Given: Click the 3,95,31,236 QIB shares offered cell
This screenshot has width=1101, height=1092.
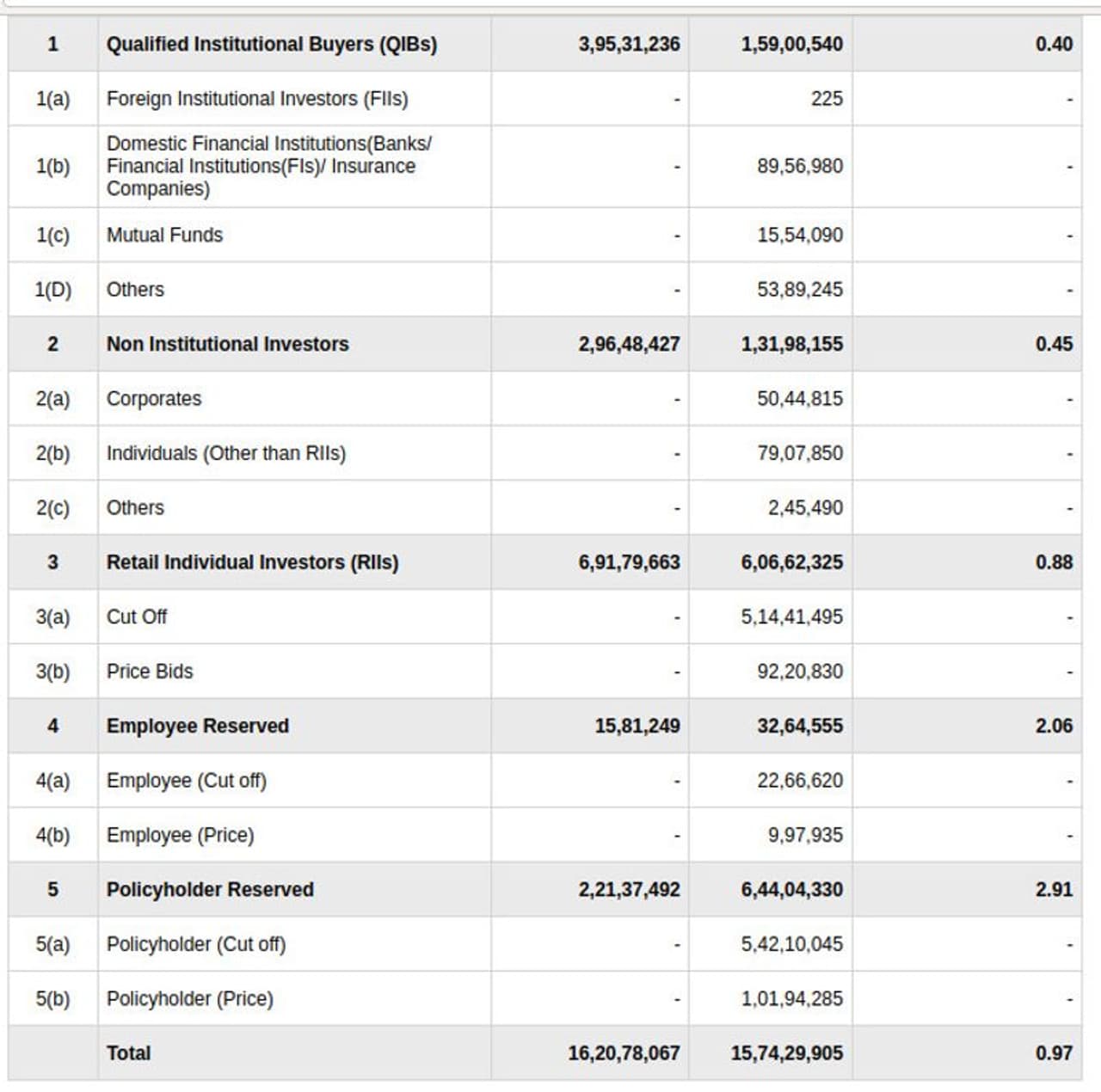Looking at the screenshot, I should pyautogui.click(x=629, y=44).
